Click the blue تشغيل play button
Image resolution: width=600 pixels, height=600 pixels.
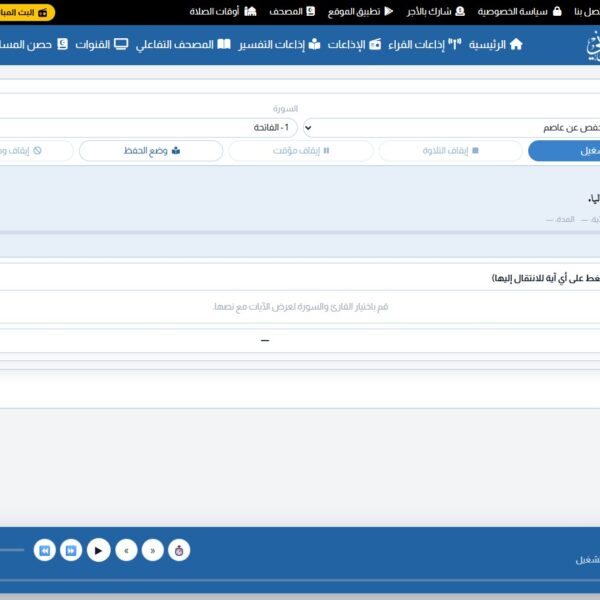pyautogui.click(x=564, y=151)
